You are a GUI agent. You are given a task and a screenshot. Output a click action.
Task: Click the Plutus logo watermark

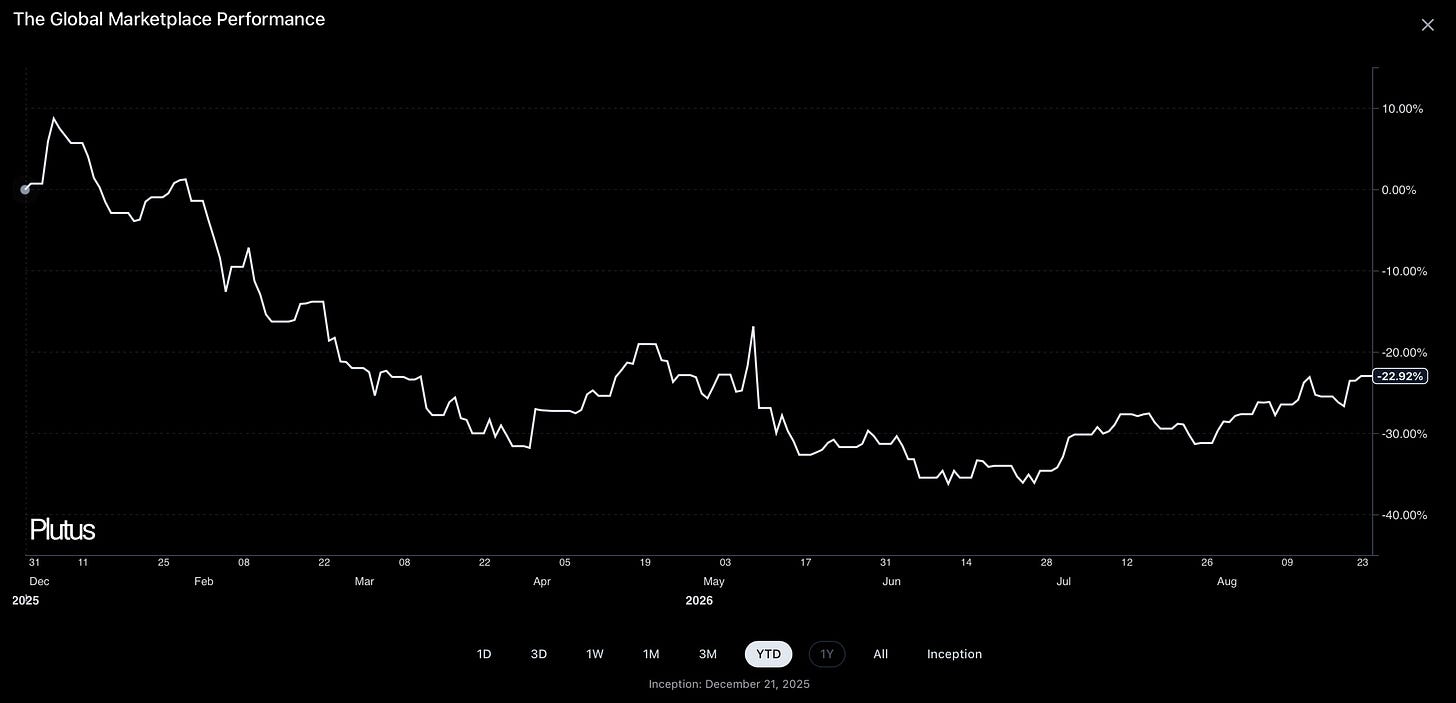62,530
